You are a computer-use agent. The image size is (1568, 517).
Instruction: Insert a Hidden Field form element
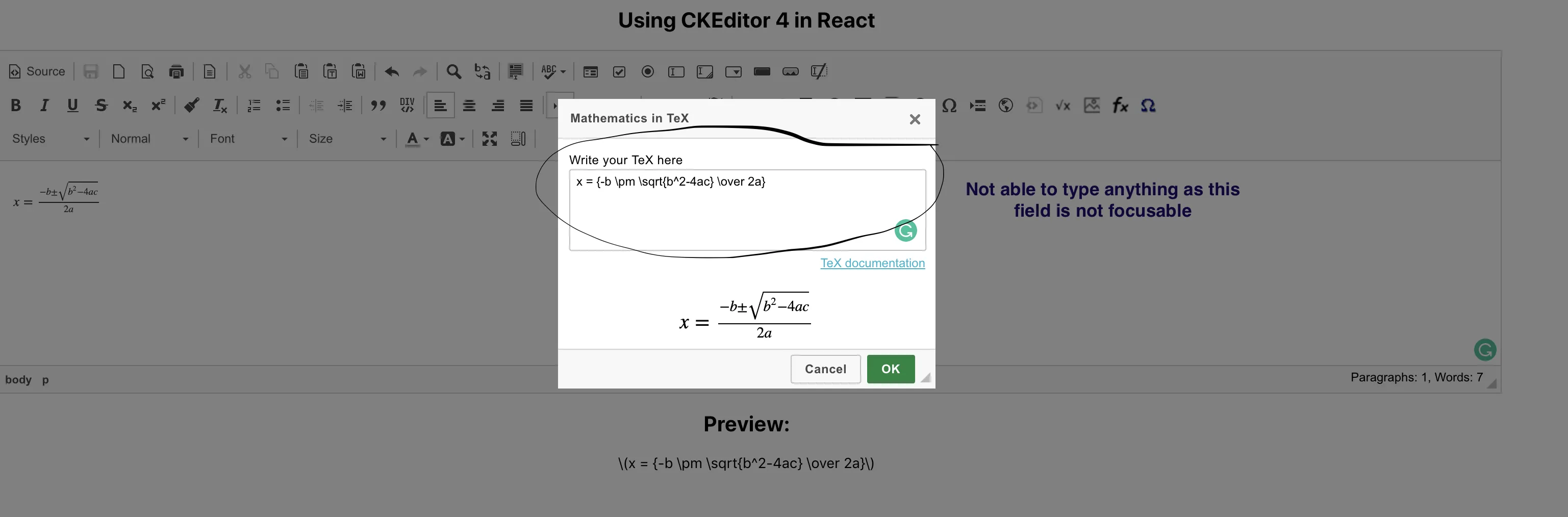pyautogui.click(x=819, y=72)
